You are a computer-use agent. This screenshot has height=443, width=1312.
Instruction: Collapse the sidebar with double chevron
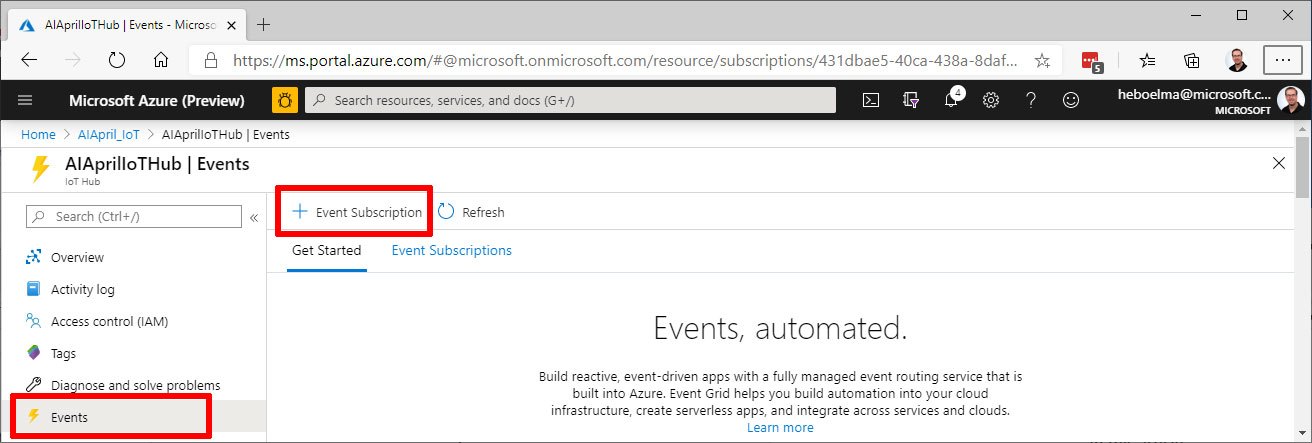[254, 217]
